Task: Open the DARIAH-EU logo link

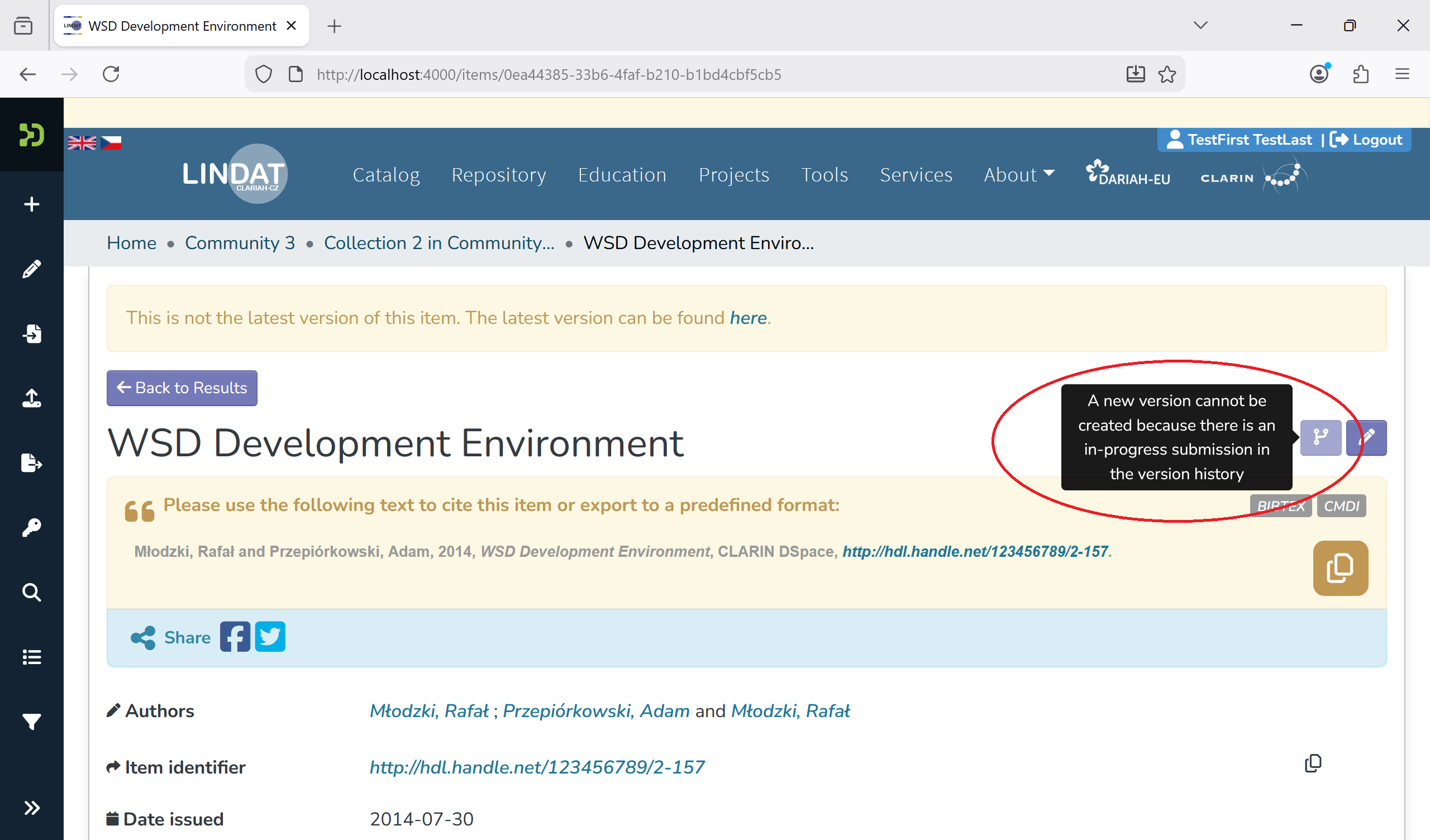Action: click(1128, 173)
